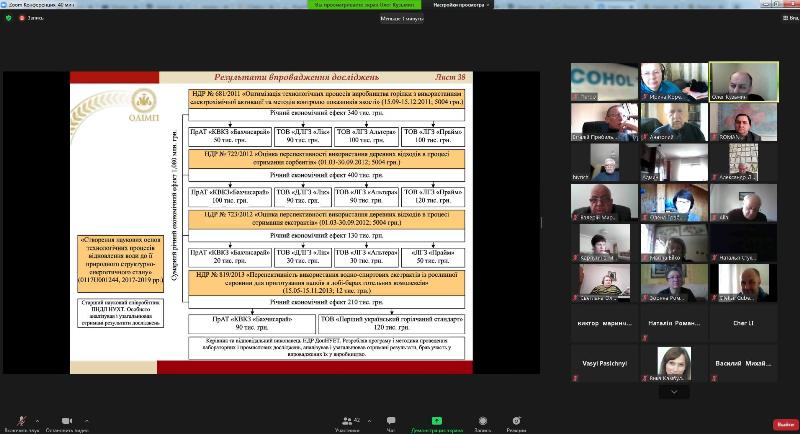Click the green encryption shield icon
800x434 pixels.
click(8, 18)
